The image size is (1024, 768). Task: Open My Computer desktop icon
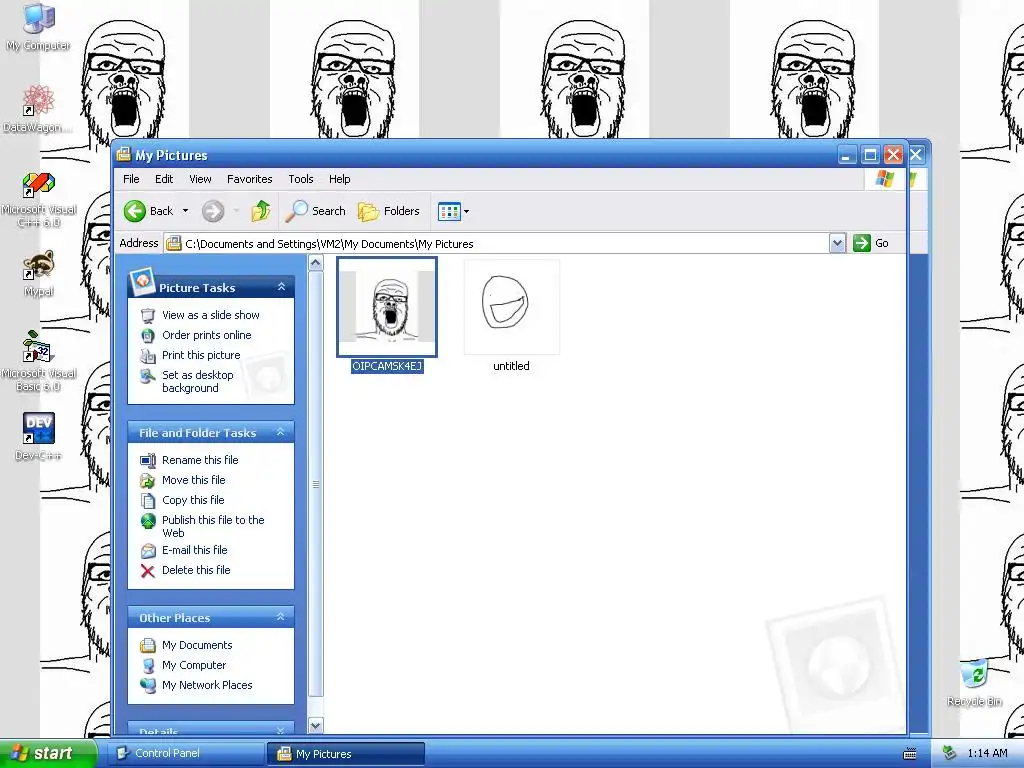point(38,26)
